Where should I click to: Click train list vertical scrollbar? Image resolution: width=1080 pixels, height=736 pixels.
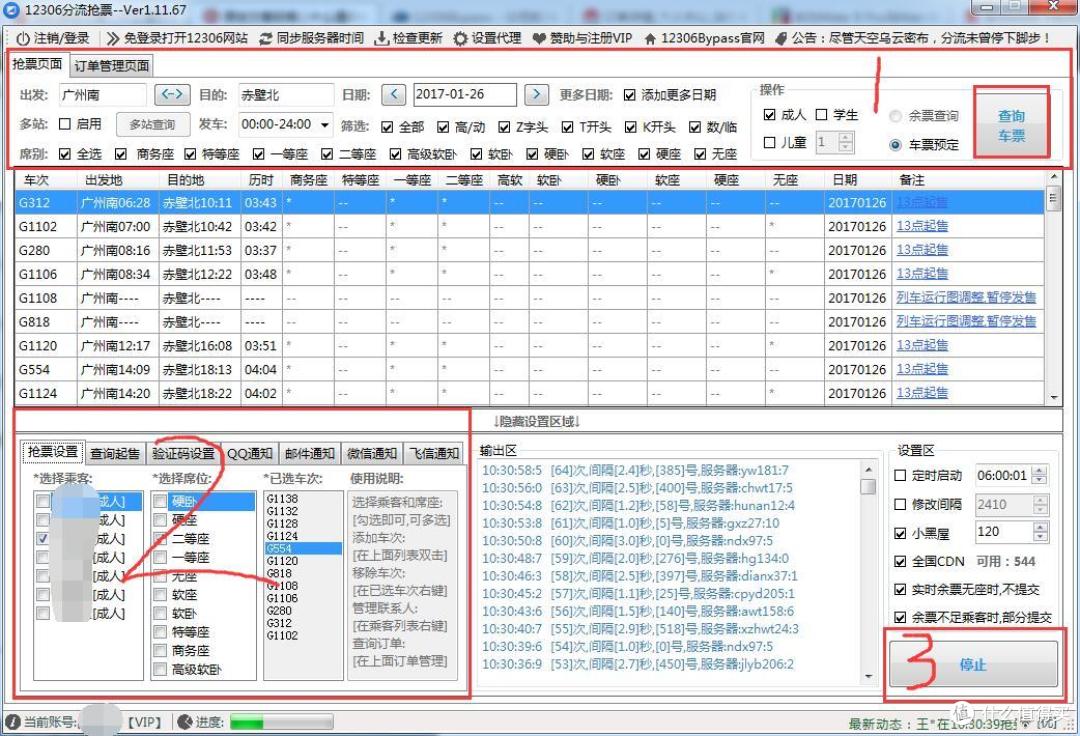click(x=1053, y=287)
